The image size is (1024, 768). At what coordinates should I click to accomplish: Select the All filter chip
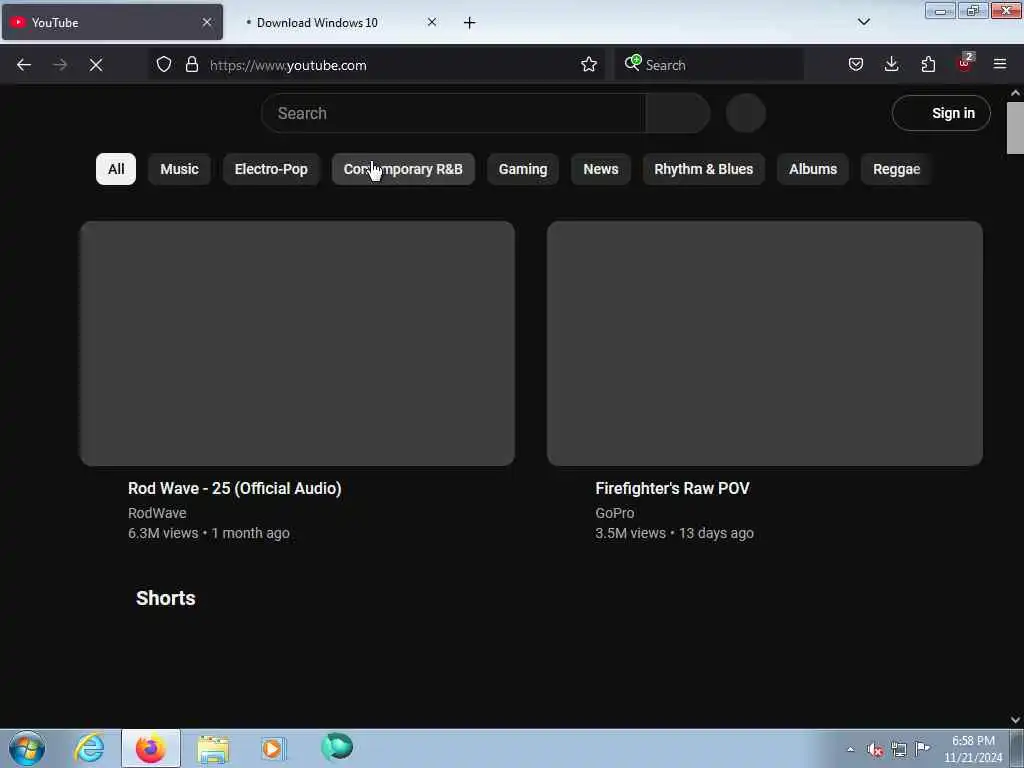click(116, 169)
